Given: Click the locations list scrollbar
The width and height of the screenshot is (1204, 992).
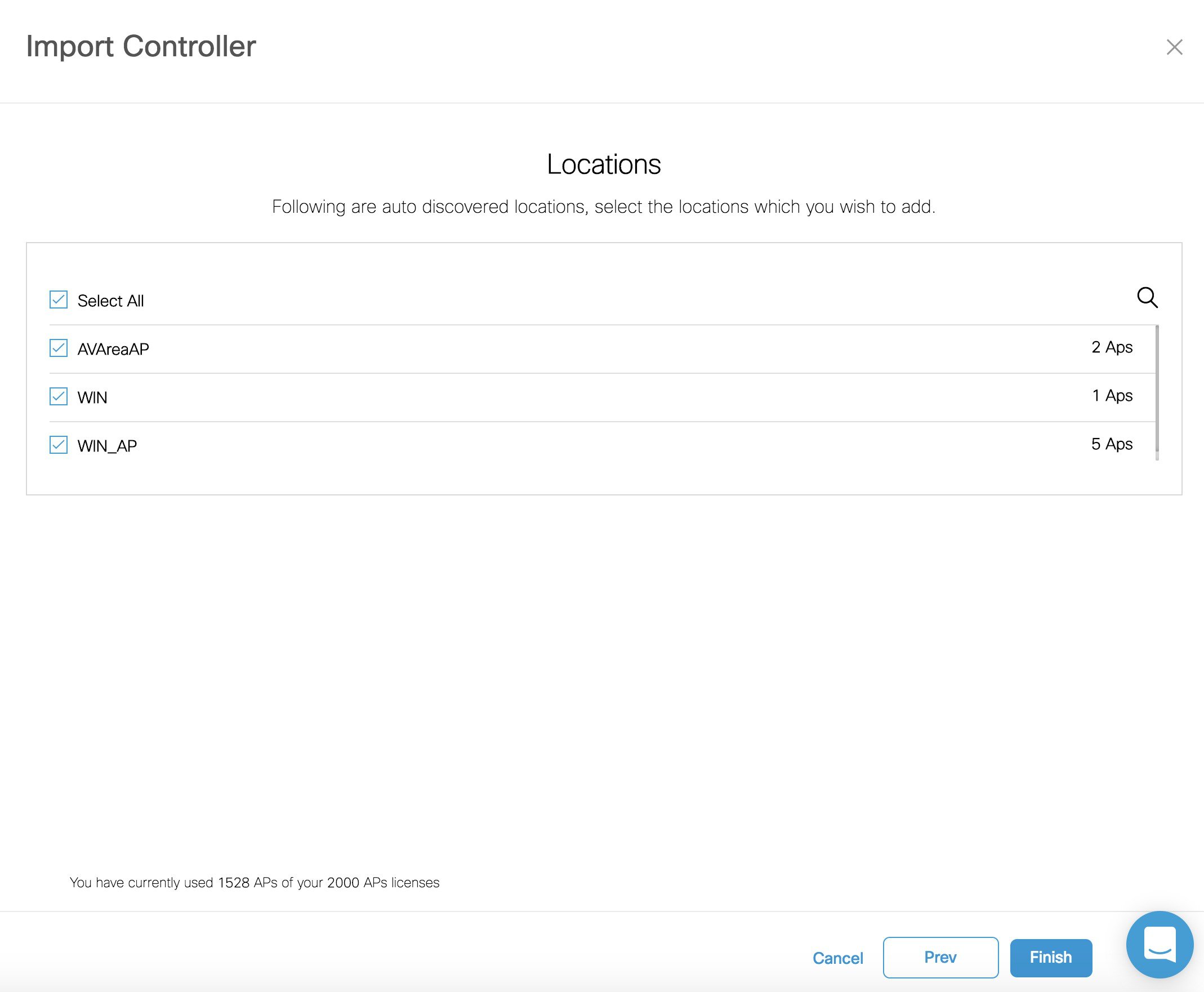Looking at the screenshot, I should click(x=1157, y=392).
